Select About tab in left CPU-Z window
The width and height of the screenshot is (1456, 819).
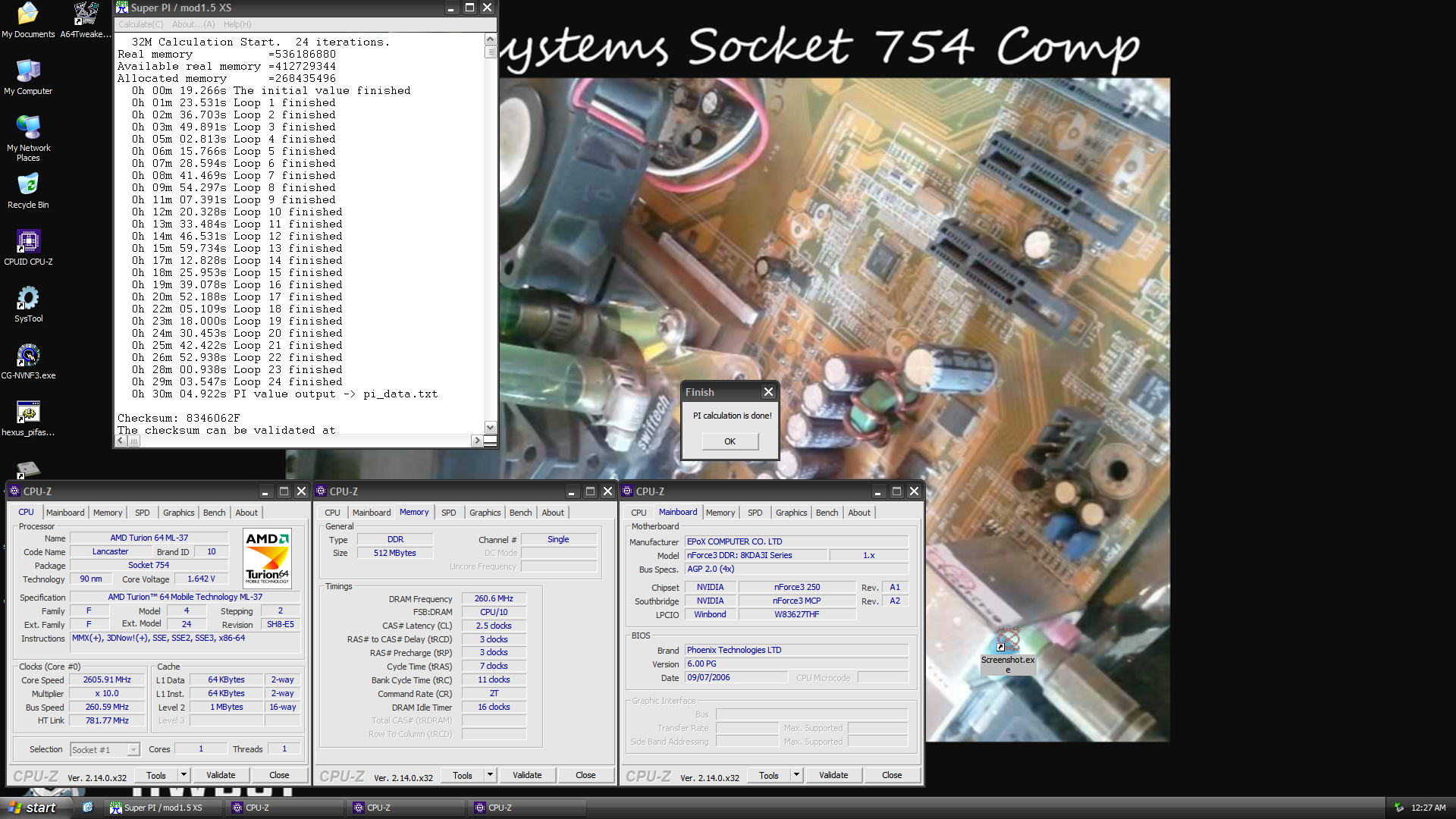pyautogui.click(x=246, y=513)
